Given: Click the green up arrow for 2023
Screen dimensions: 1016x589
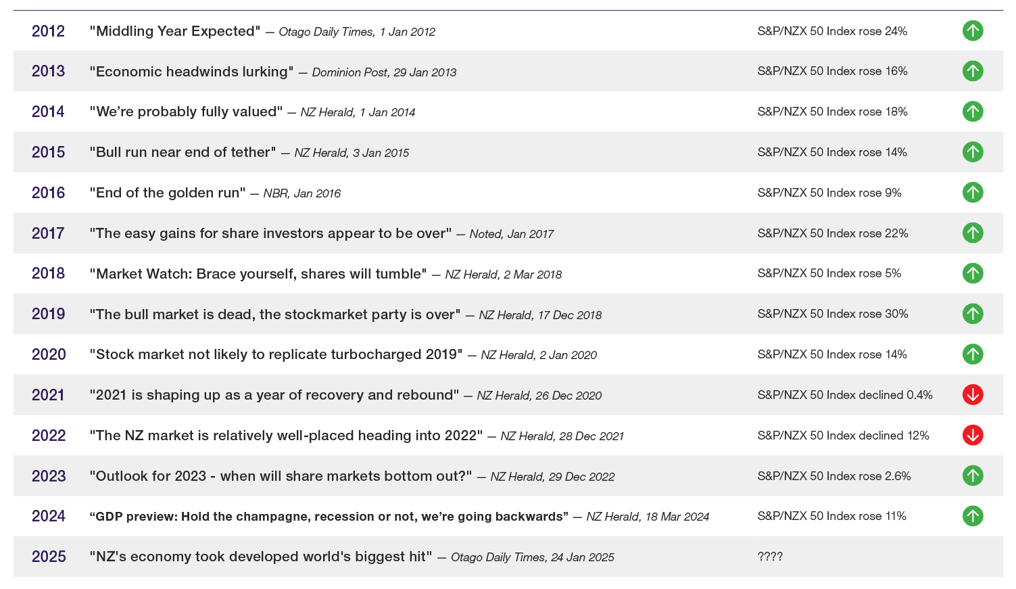Looking at the screenshot, I should point(972,476).
